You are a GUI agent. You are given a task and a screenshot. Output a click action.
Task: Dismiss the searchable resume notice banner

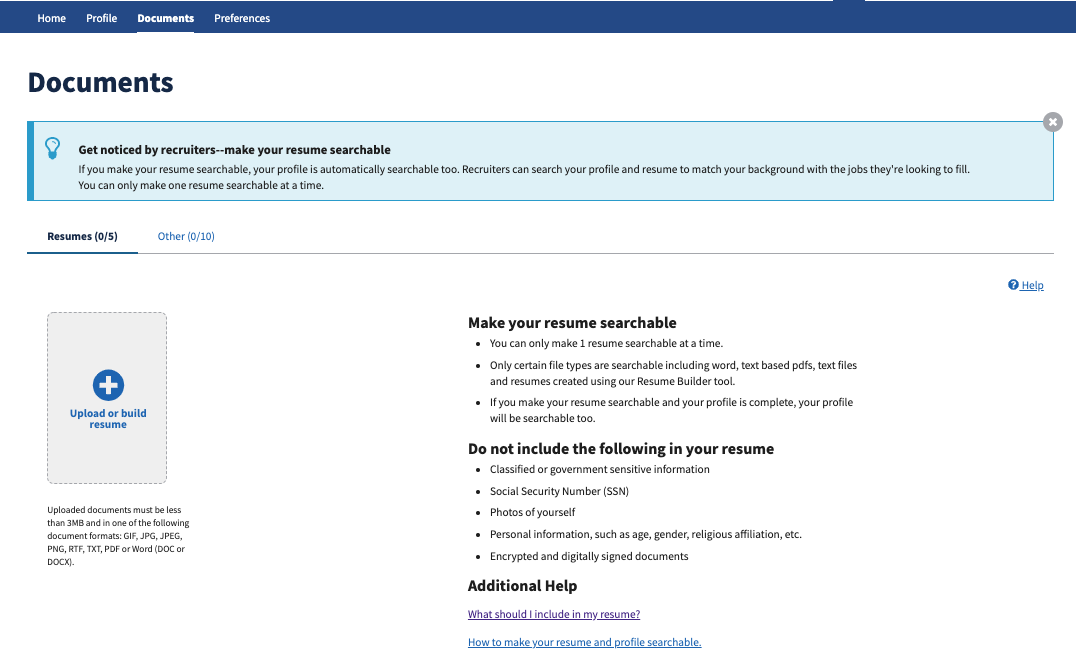1053,122
